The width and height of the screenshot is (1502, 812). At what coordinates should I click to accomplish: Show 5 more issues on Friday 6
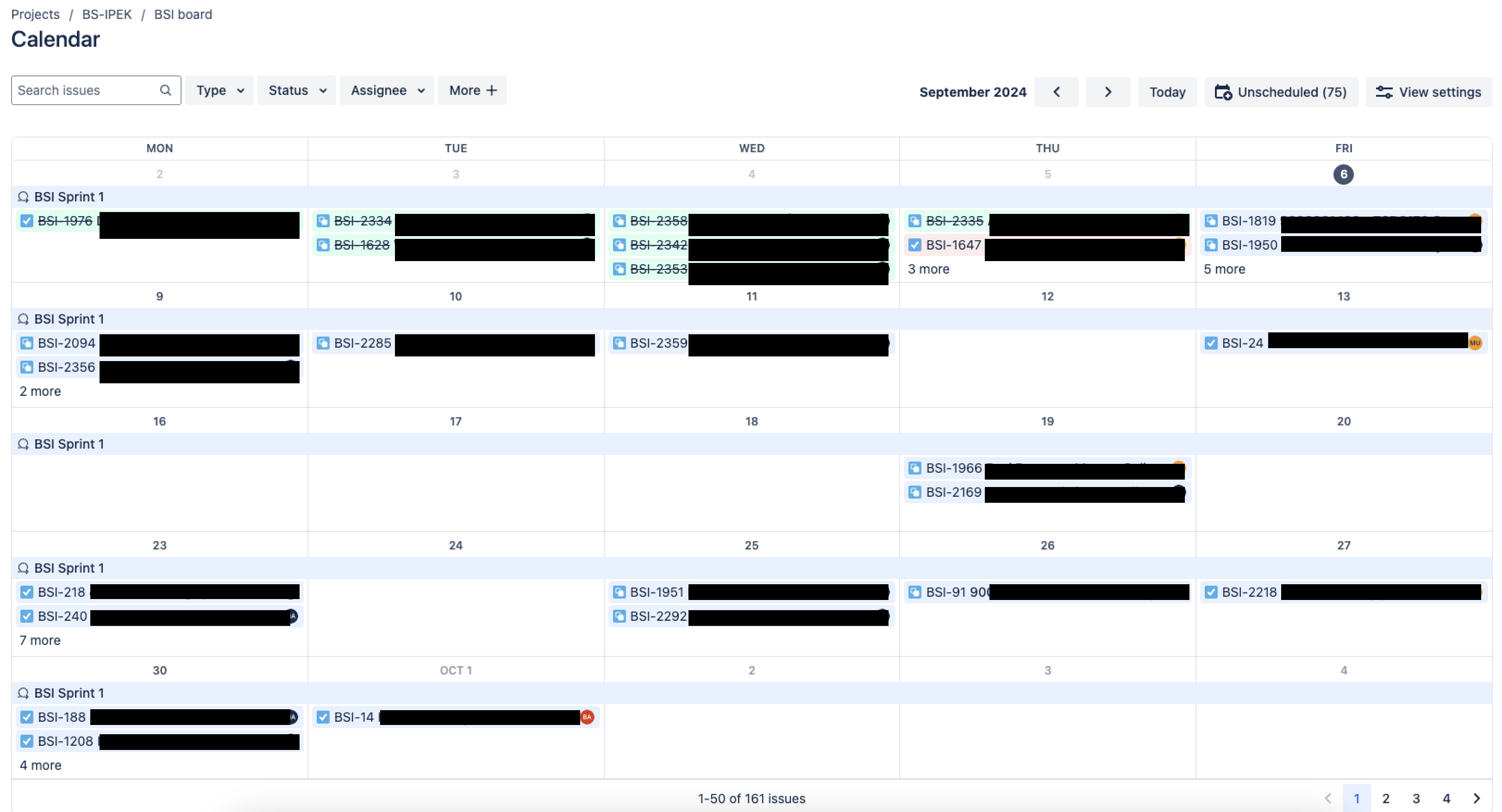click(1225, 269)
